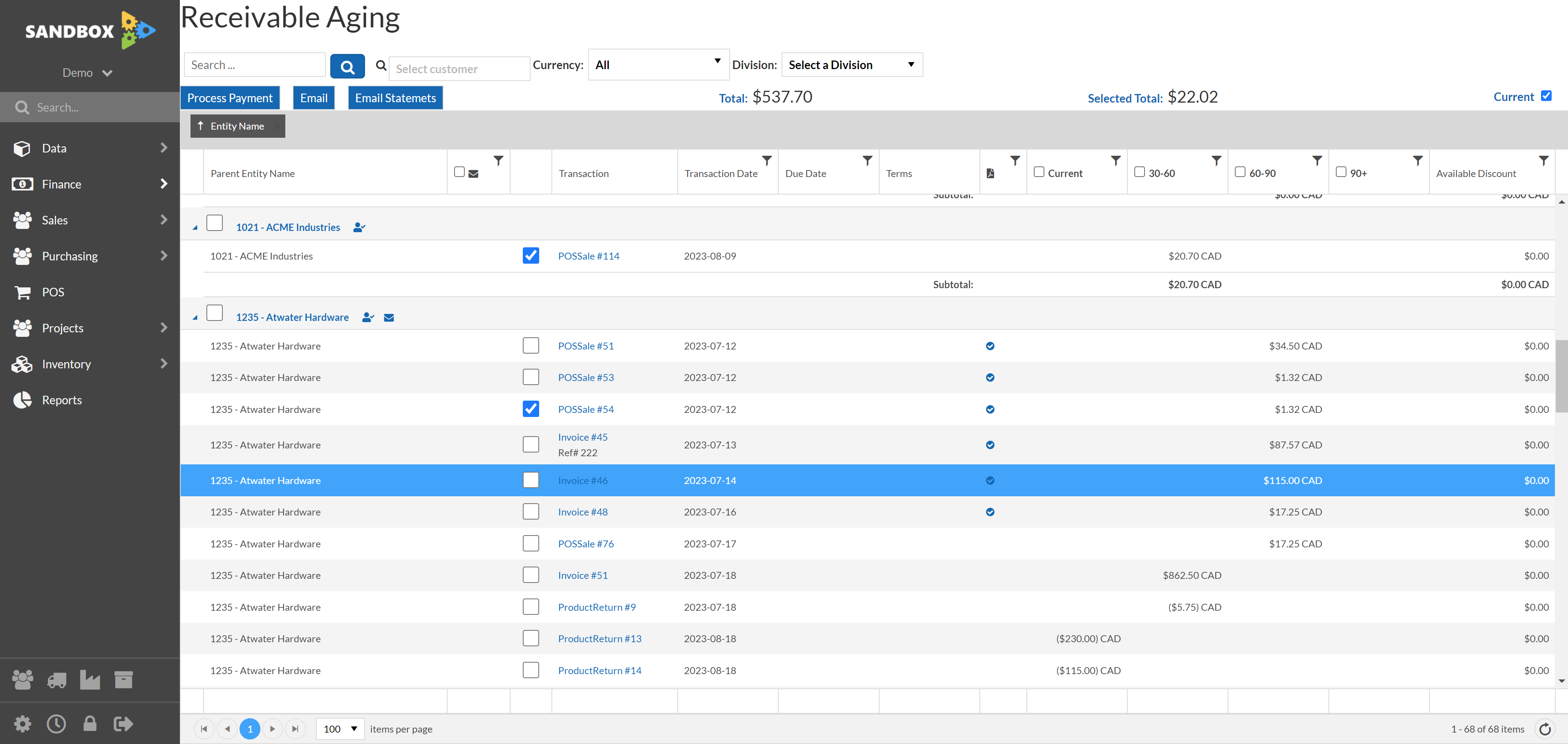This screenshot has width=1568, height=744.
Task: Open filter on Transaction Date column
Action: point(767,161)
